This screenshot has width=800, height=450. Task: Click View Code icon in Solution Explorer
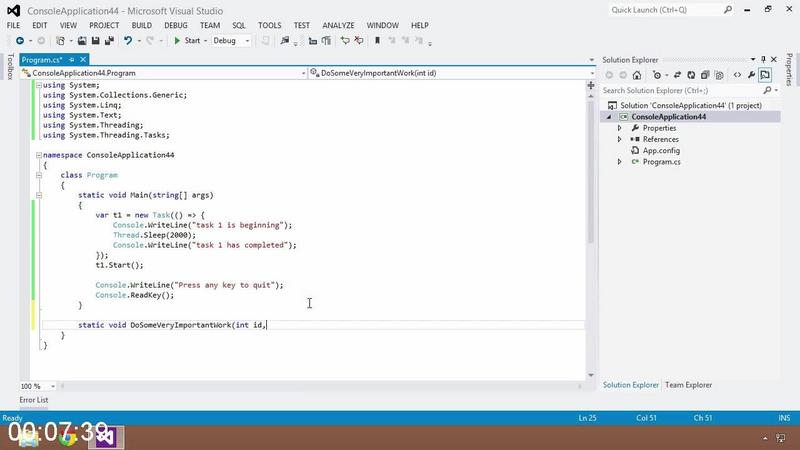[x=738, y=75]
